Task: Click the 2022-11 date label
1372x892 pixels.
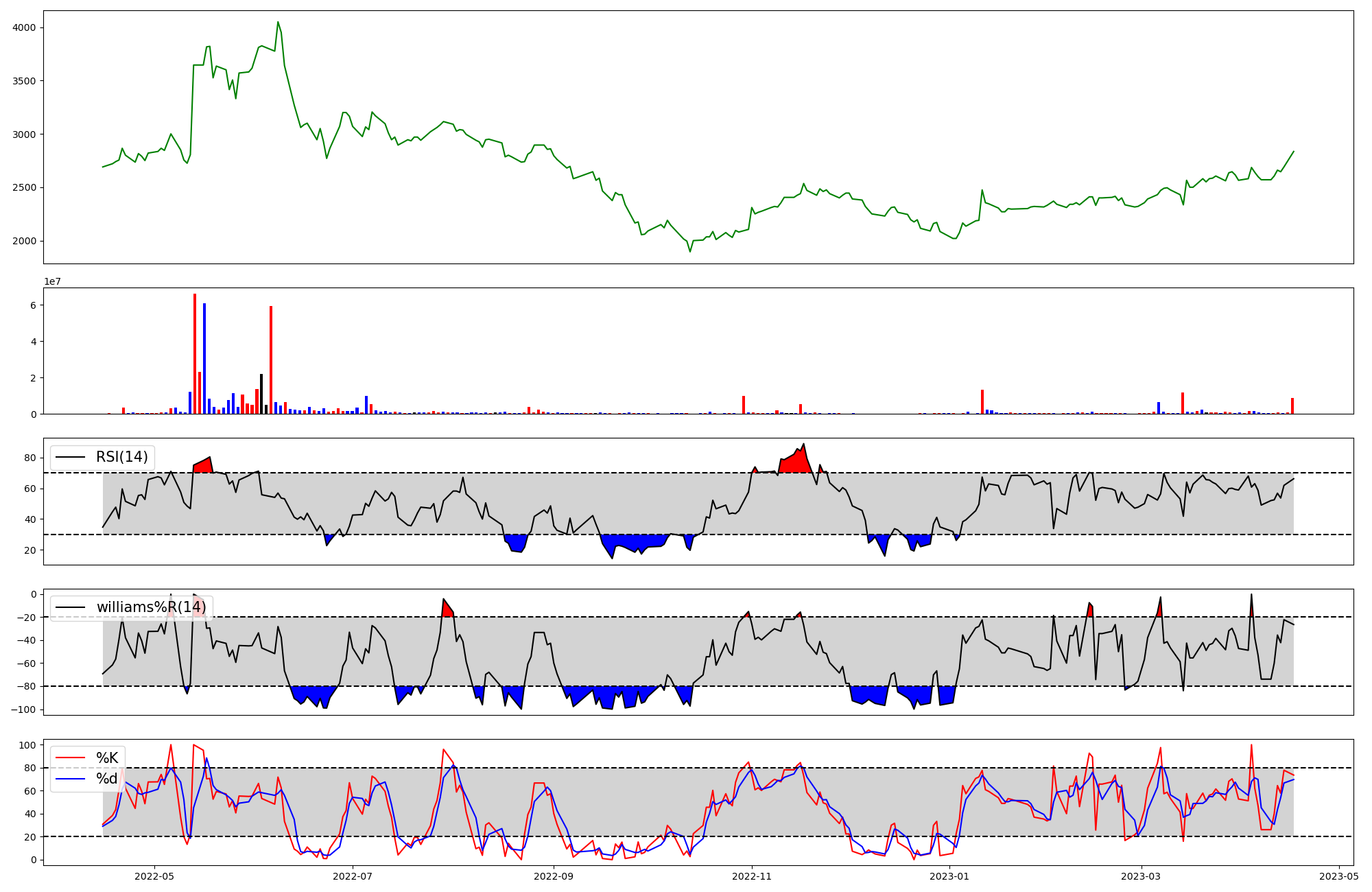Action: (752, 876)
